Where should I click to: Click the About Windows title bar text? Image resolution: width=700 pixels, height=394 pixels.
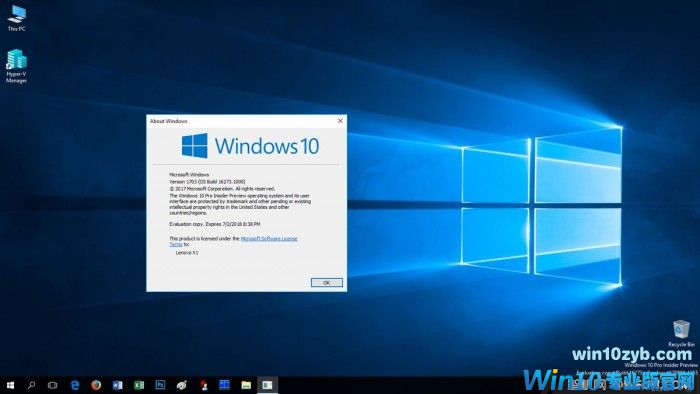pyautogui.click(x=169, y=121)
